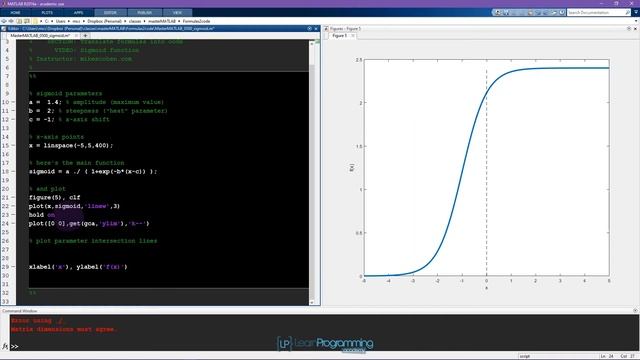Expand the address bar history dropdown

pos(636,21)
